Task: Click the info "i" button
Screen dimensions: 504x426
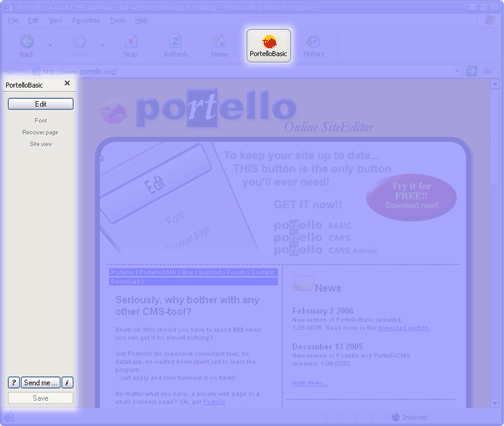Action: 67,383
